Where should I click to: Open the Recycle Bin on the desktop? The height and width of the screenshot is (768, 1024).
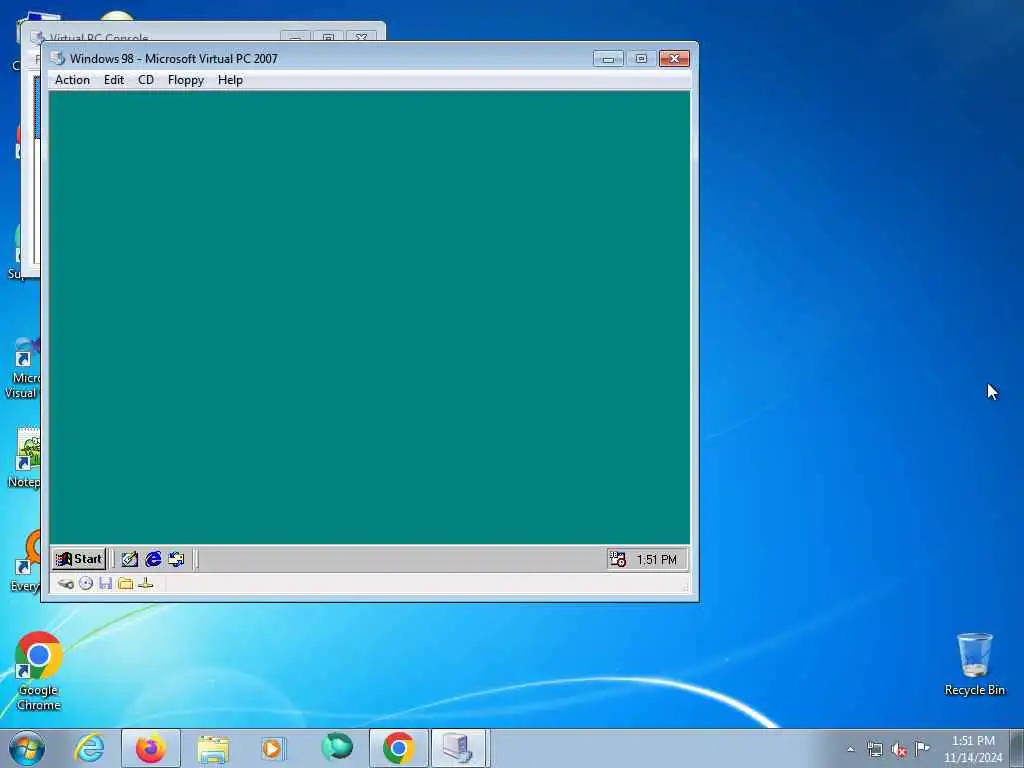pos(974,664)
